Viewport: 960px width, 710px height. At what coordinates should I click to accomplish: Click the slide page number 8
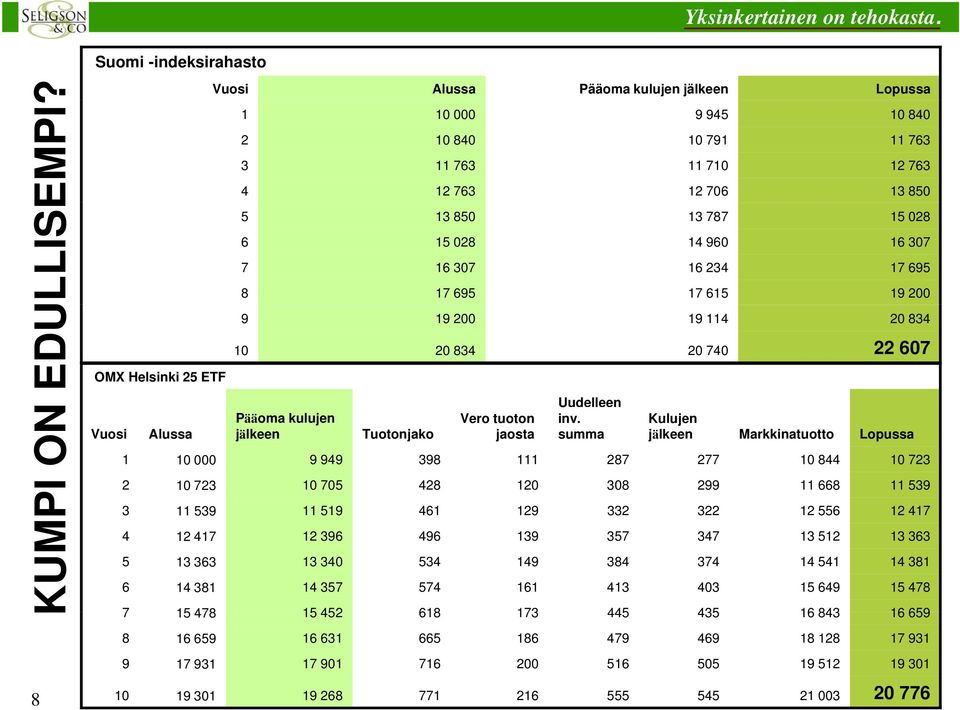point(36,699)
